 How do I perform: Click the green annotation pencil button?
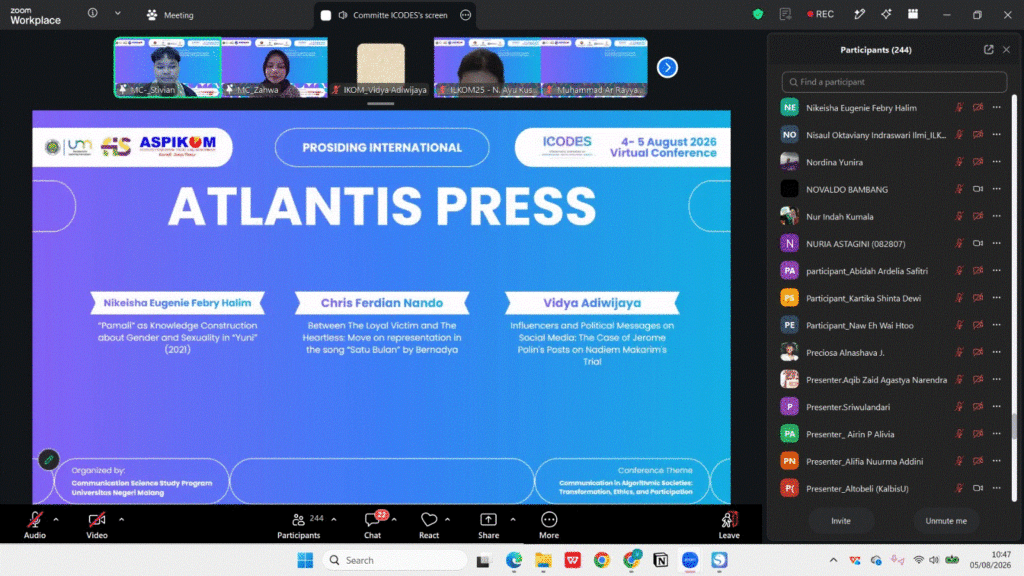point(48,460)
